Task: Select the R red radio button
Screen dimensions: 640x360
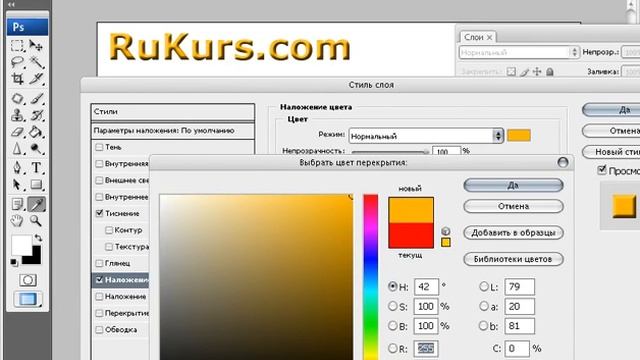Action: 393,348
